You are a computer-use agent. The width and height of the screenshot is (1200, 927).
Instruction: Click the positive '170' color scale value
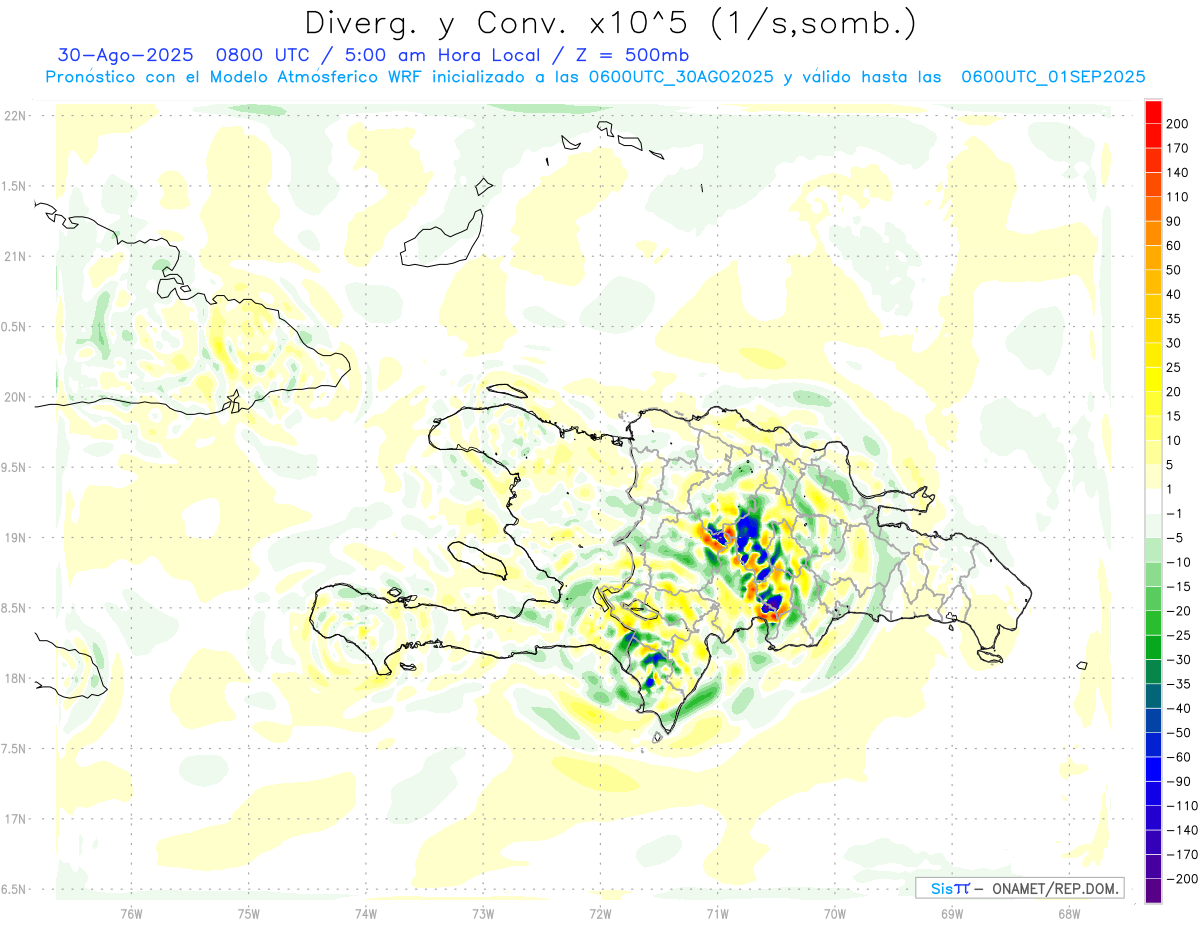(x=1178, y=148)
